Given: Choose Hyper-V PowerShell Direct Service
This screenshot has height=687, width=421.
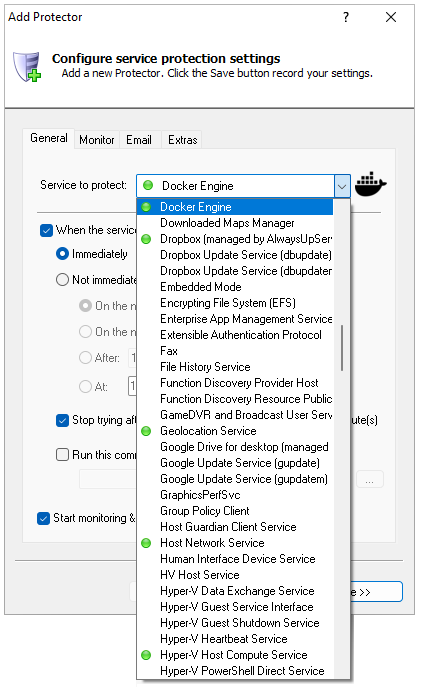Looking at the screenshot, I should (235, 671).
